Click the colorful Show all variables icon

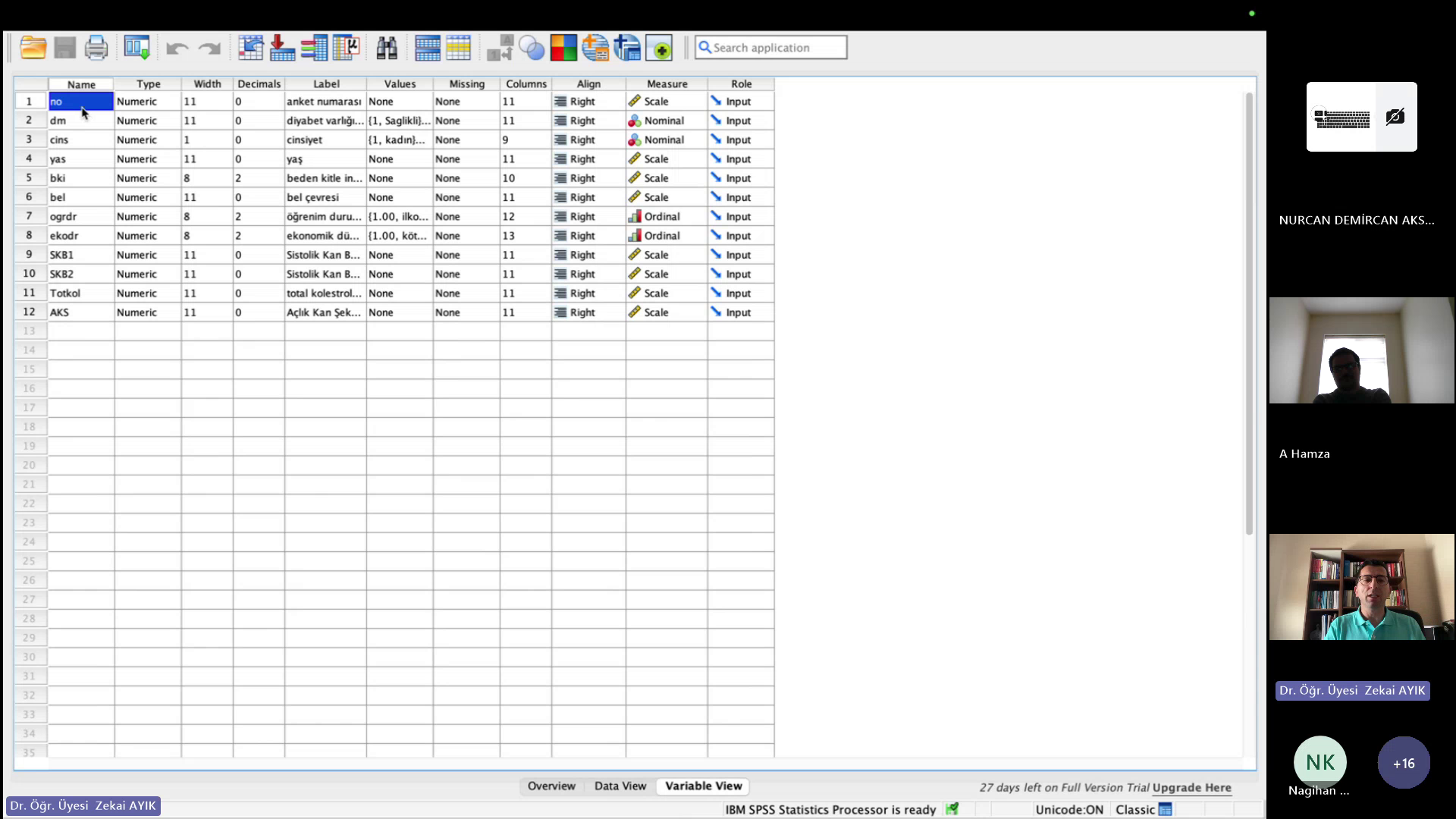click(x=563, y=48)
